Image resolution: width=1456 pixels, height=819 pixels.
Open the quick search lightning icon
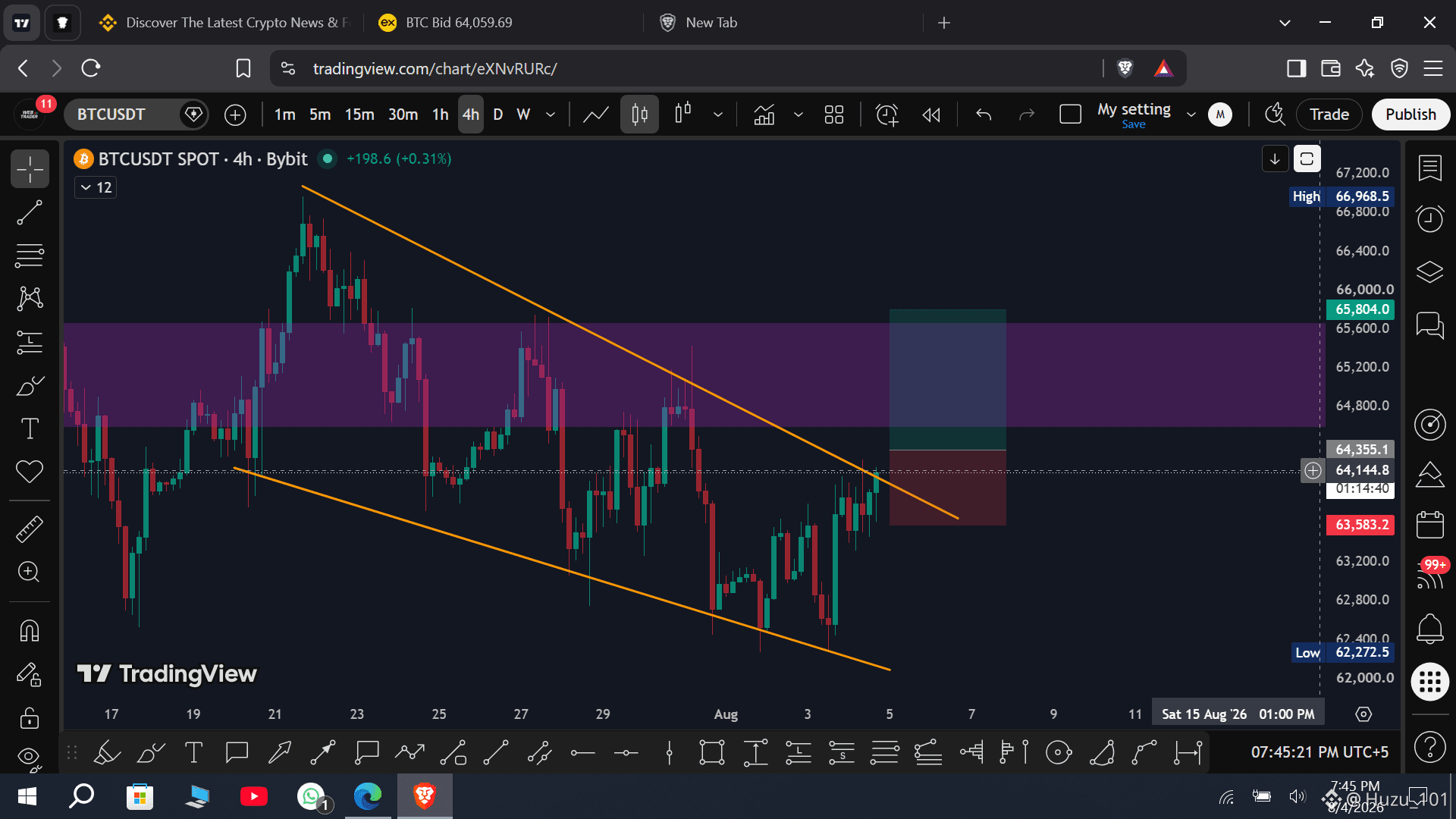pos(1275,115)
